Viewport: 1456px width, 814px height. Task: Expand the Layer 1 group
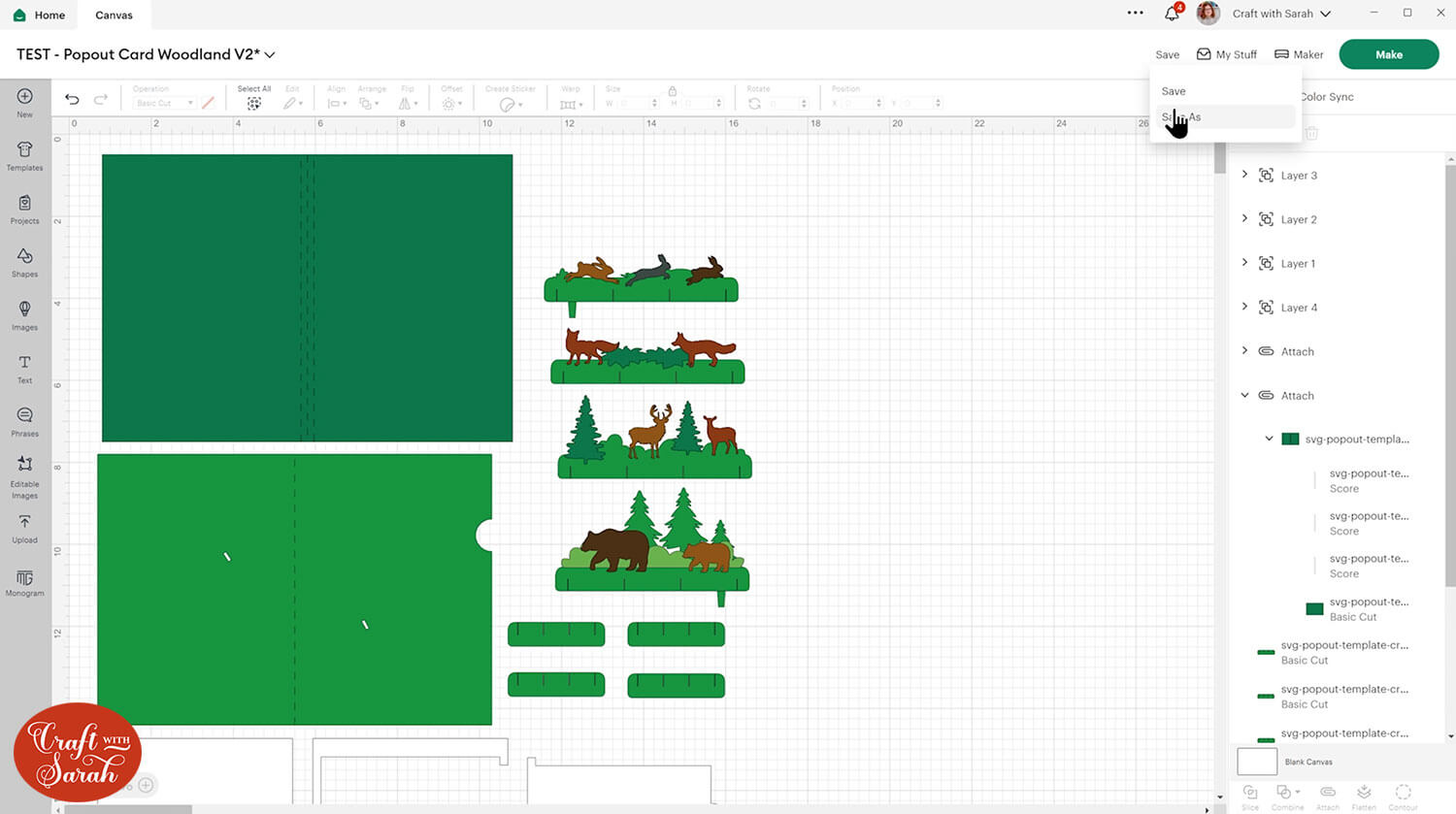[1244, 263]
